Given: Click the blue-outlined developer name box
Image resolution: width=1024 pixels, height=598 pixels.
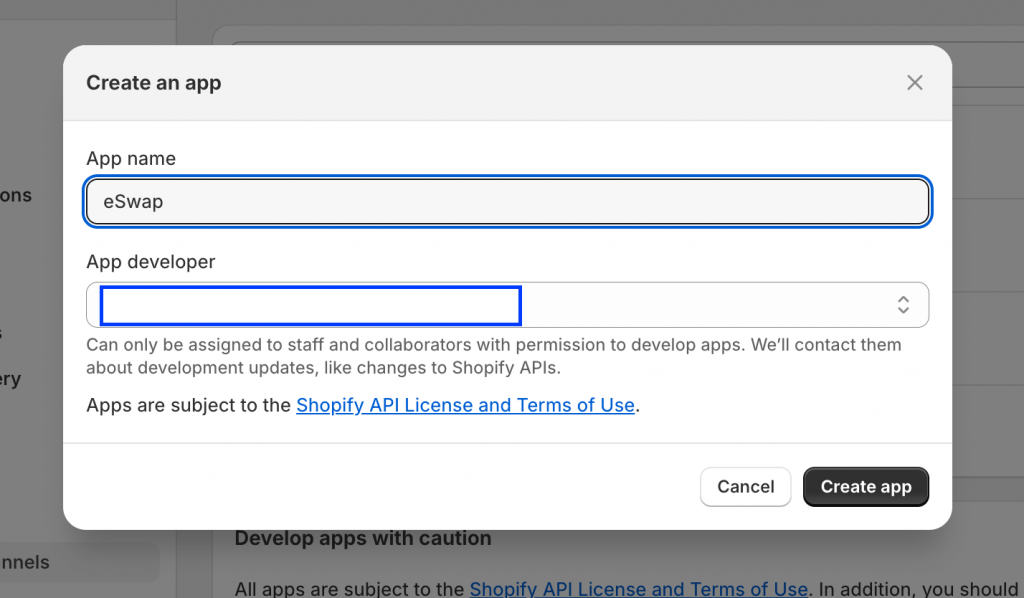Looking at the screenshot, I should pos(310,305).
